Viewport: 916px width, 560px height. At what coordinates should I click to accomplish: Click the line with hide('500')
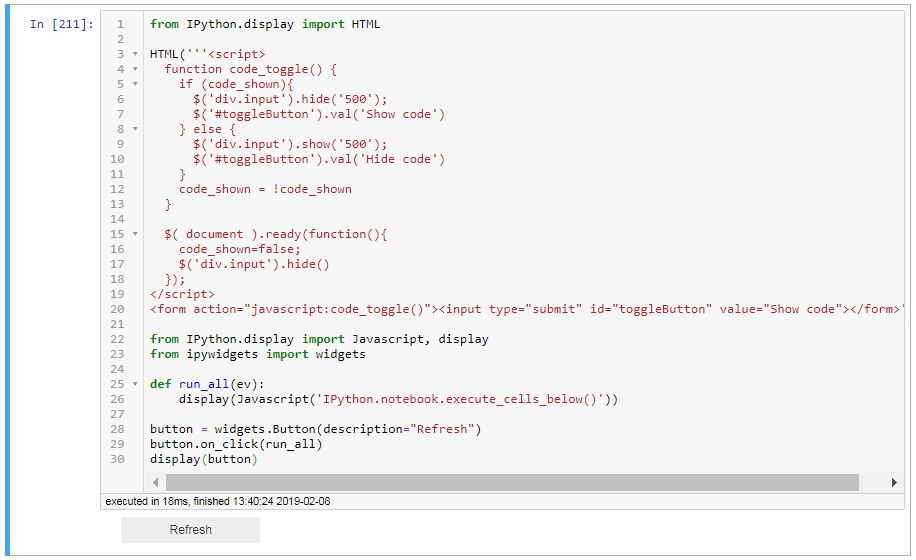290,99
